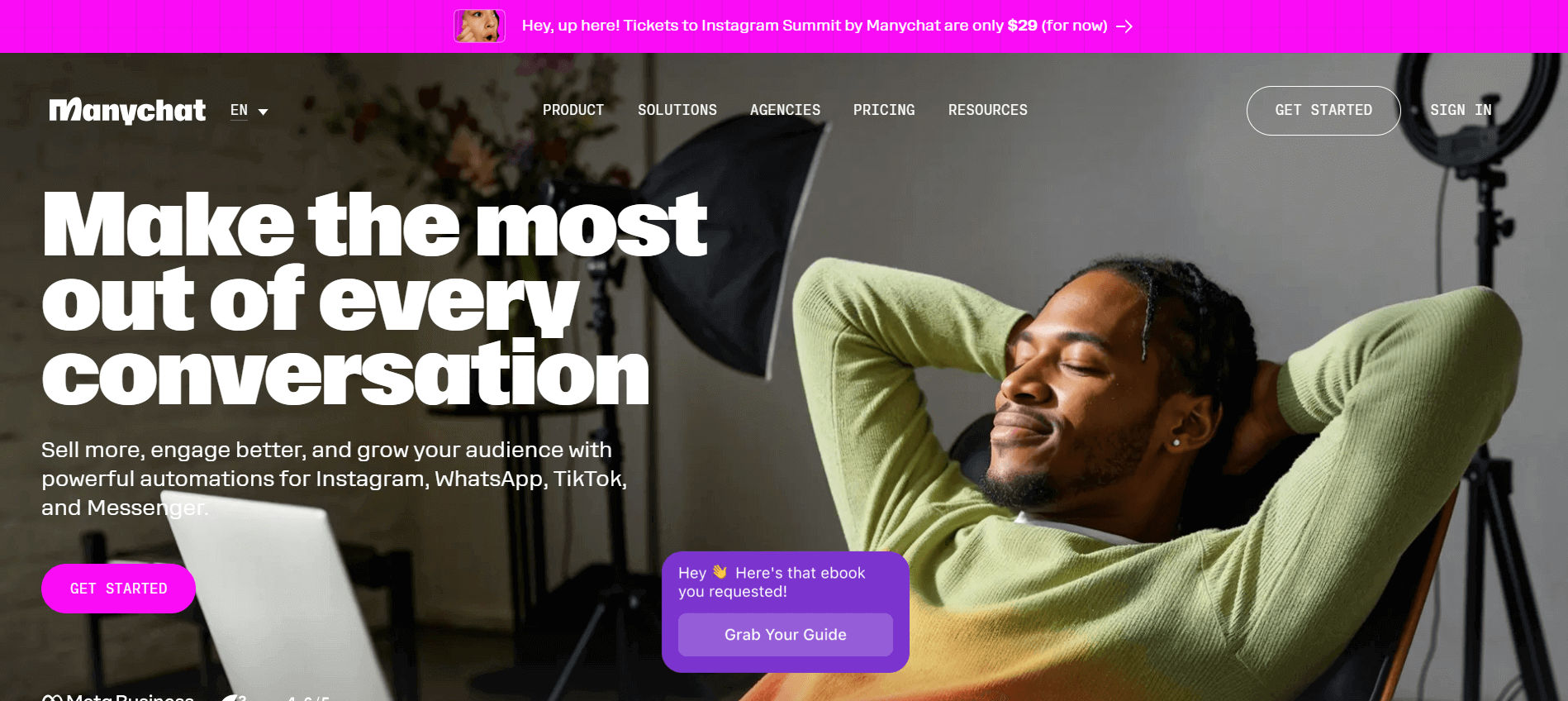Image resolution: width=1568 pixels, height=701 pixels.
Task: Click the ebook message chat bubble
Action: pos(786,612)
